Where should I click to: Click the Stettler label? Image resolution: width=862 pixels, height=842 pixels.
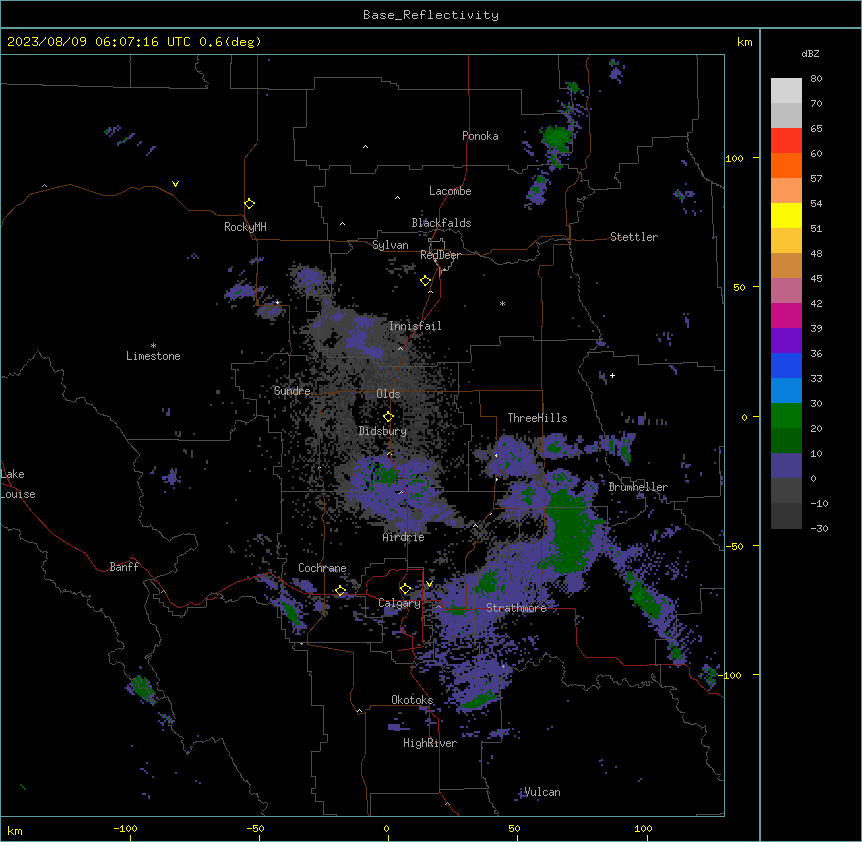tap(634, 237)
